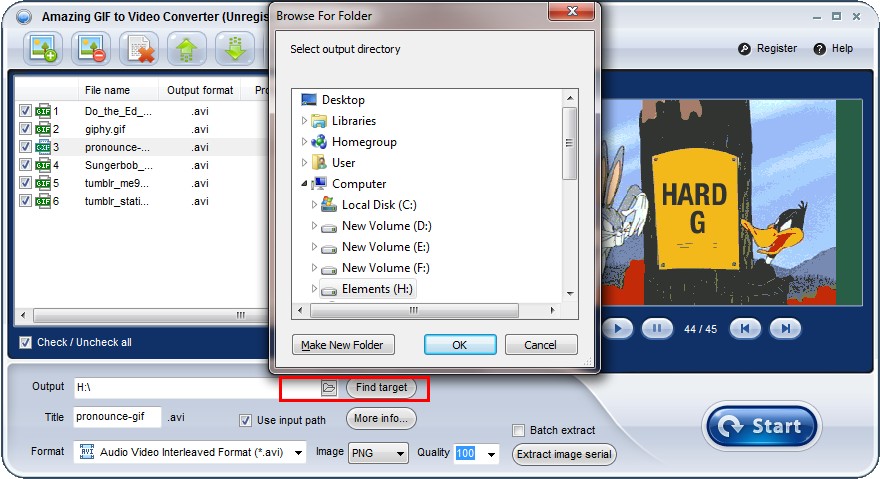Click the Clear file list toolbar icon

[139, 48]
